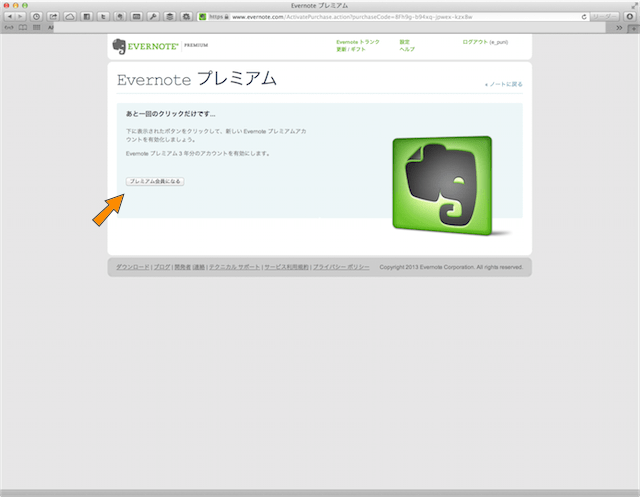Screen dimensions: 640x497
Task: Open the ヘルプ help link
Action: [407, 49]
